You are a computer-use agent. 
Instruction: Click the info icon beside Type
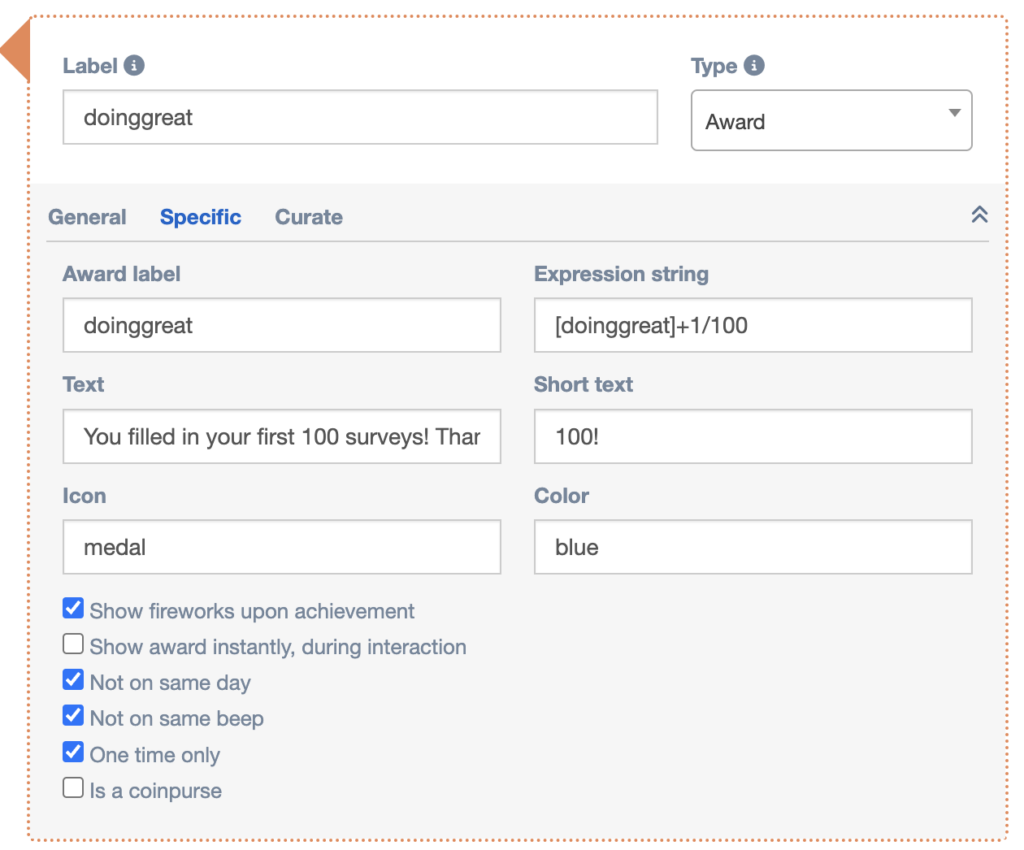click(x=754, y=66)
